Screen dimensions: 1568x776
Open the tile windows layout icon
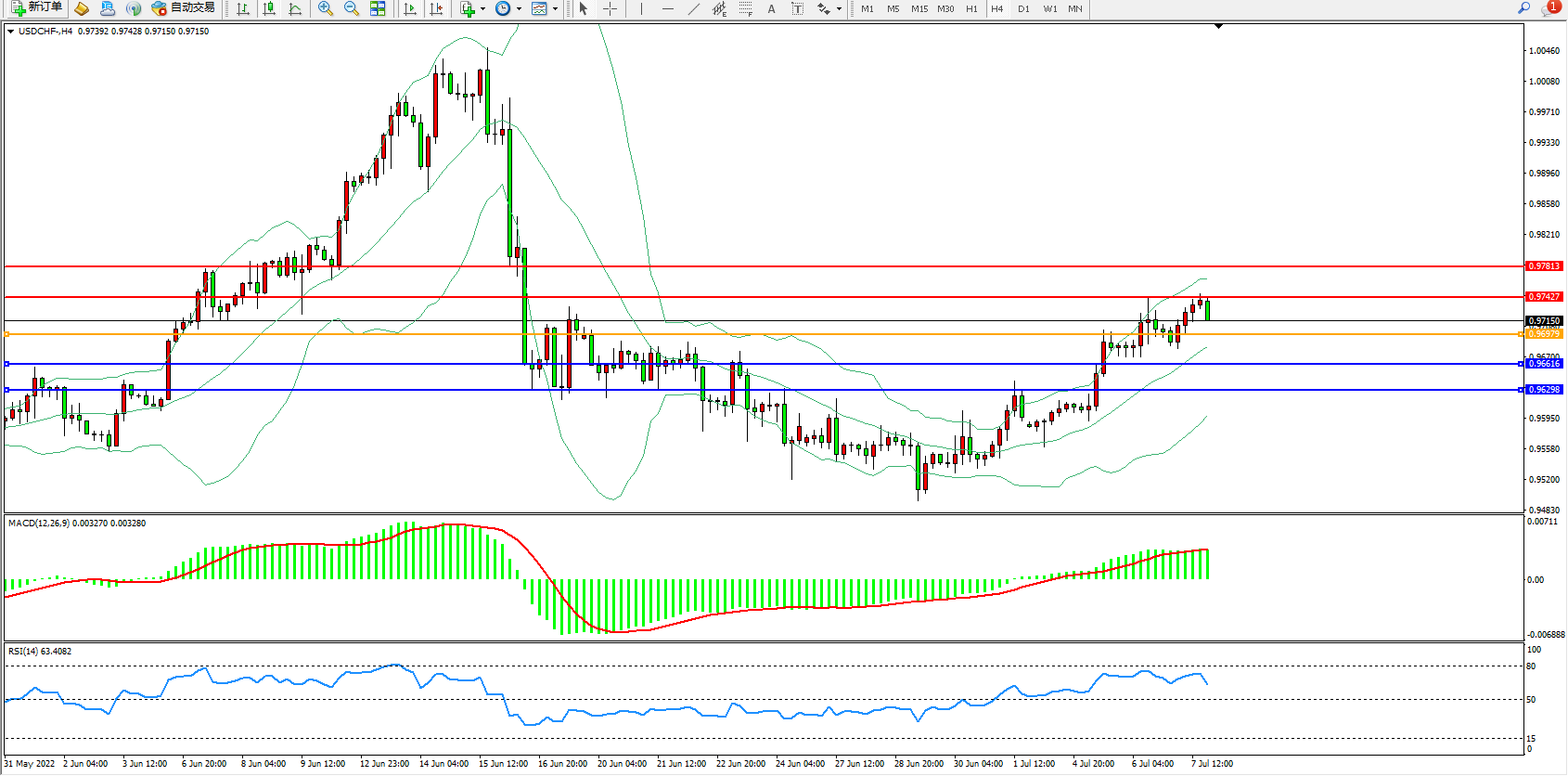pos(378,8)
